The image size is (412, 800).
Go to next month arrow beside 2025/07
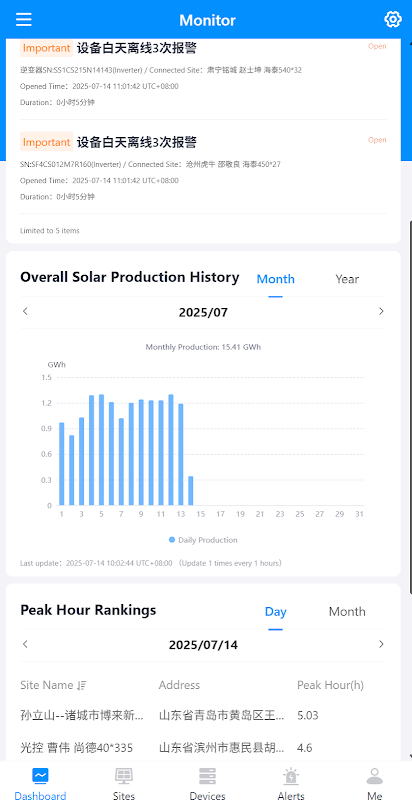point(381,311)
